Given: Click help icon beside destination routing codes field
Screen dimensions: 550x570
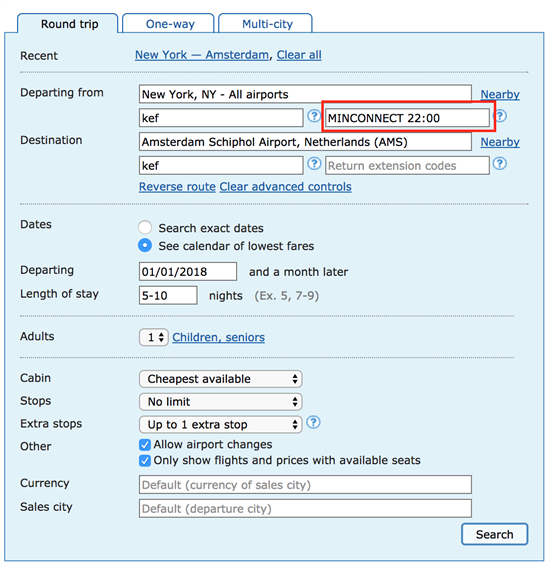Looking at the screenshot, I should coord(314,164).
